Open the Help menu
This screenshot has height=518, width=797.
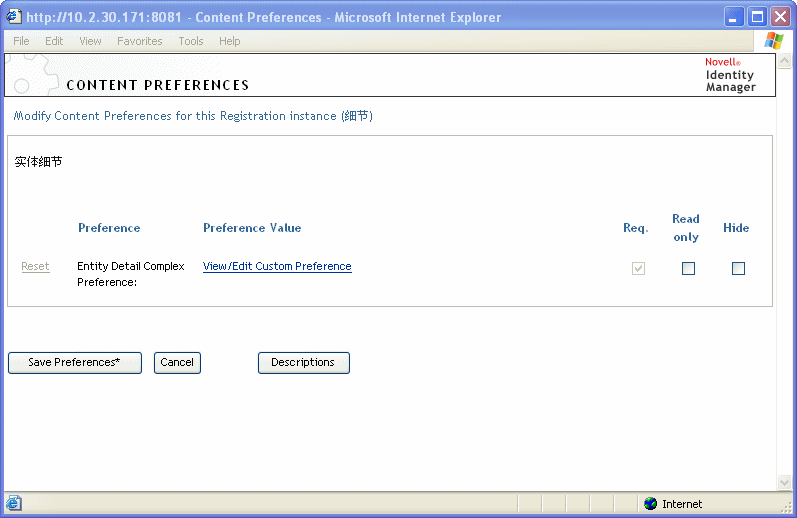click(x=230, y=41)
